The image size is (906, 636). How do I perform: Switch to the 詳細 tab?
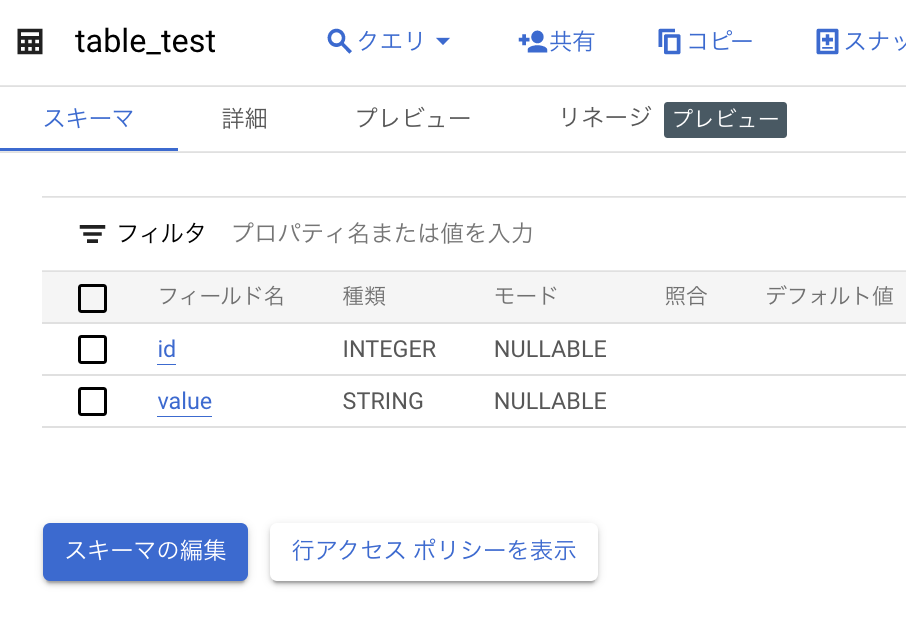coord(243,117)
